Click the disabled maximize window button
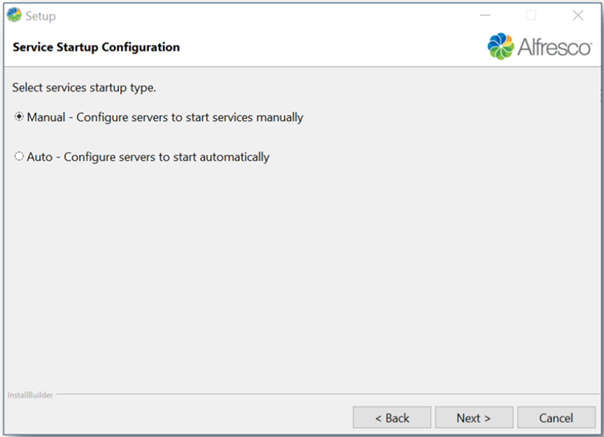604x437 pixels. click(x=531, y=16)
